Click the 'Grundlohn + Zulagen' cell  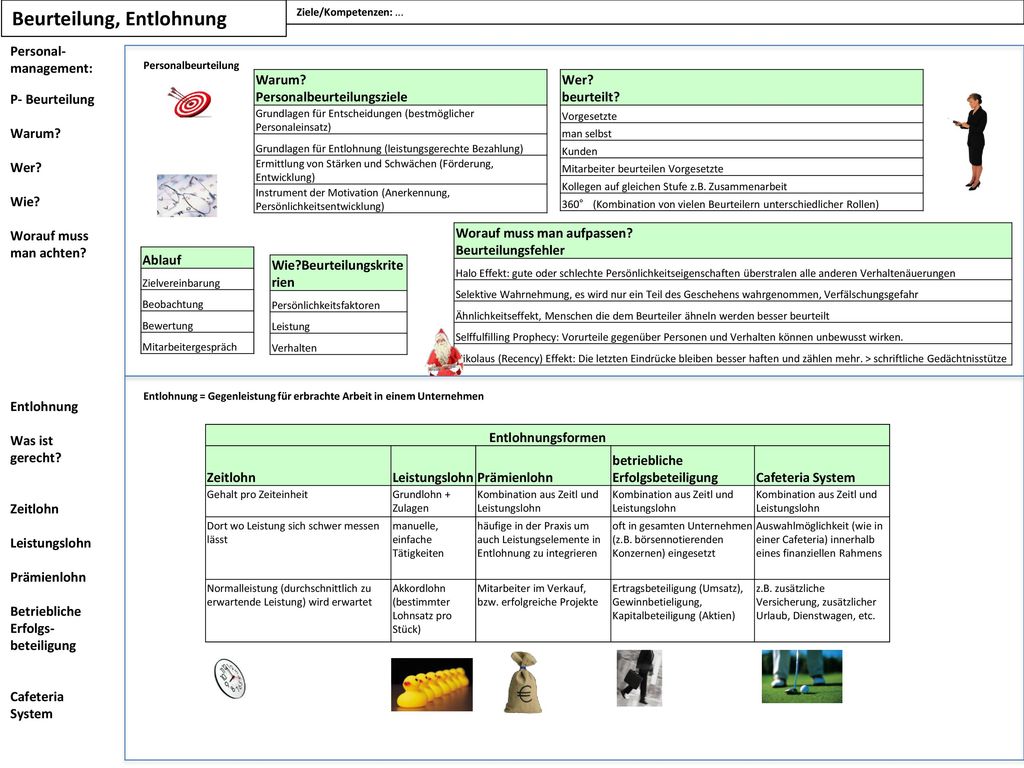tap(432, 501)
